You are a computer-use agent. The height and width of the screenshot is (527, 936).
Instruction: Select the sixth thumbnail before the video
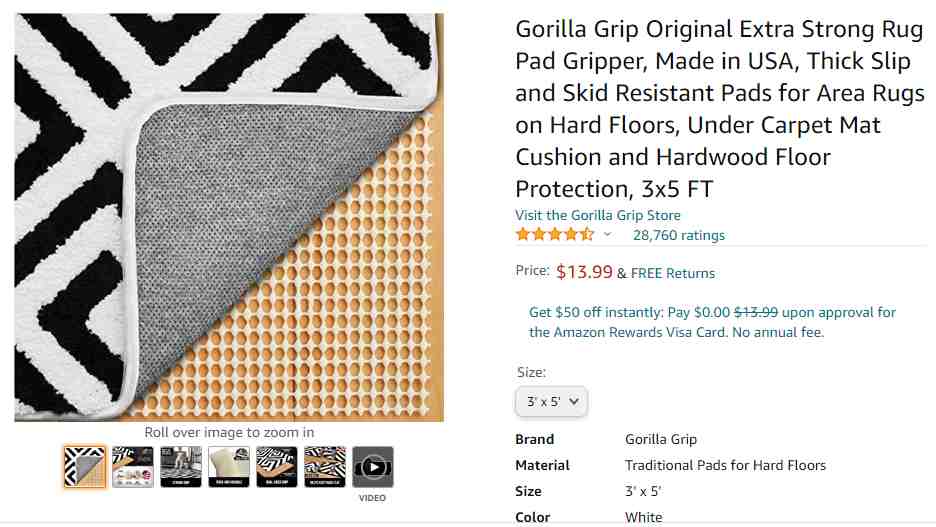click(x=325, y=467)
